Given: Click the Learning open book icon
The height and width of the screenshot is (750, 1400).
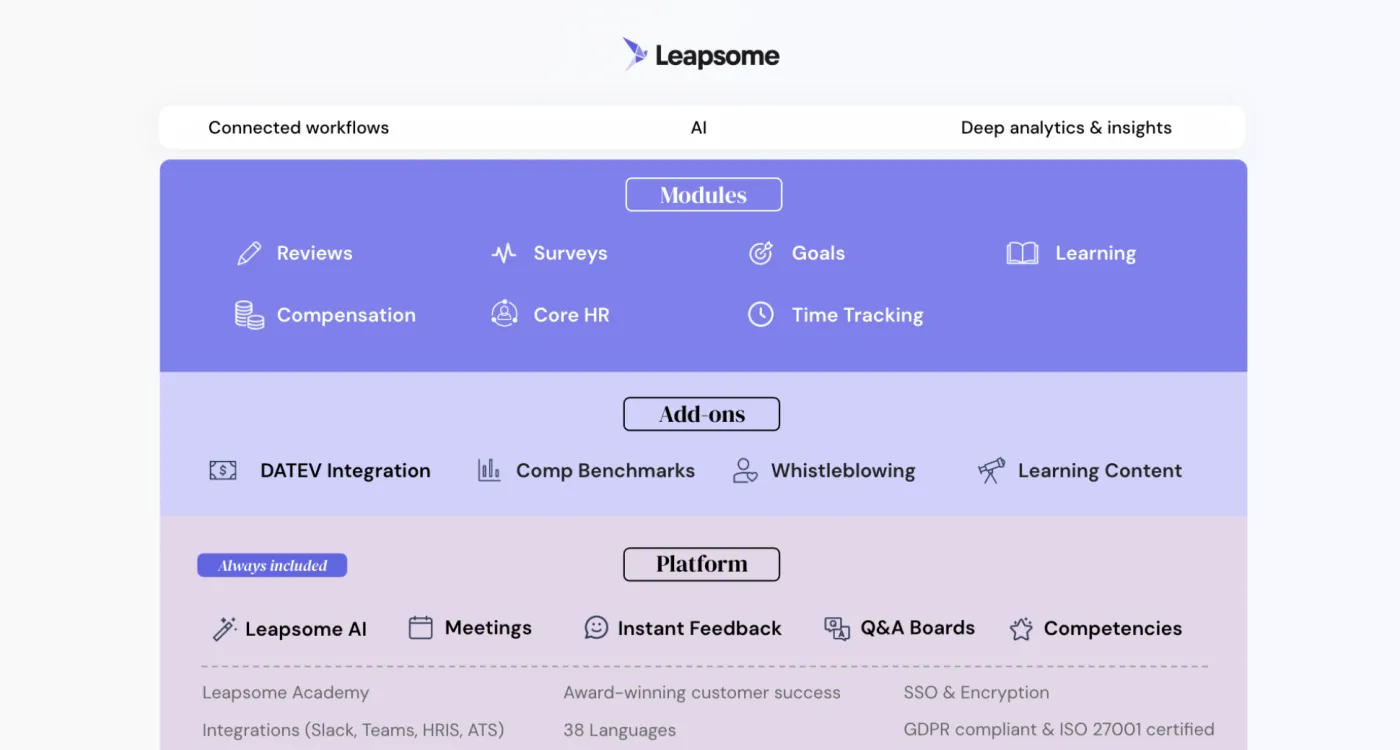Looking at the screenshot, I should coord(1022,253).
